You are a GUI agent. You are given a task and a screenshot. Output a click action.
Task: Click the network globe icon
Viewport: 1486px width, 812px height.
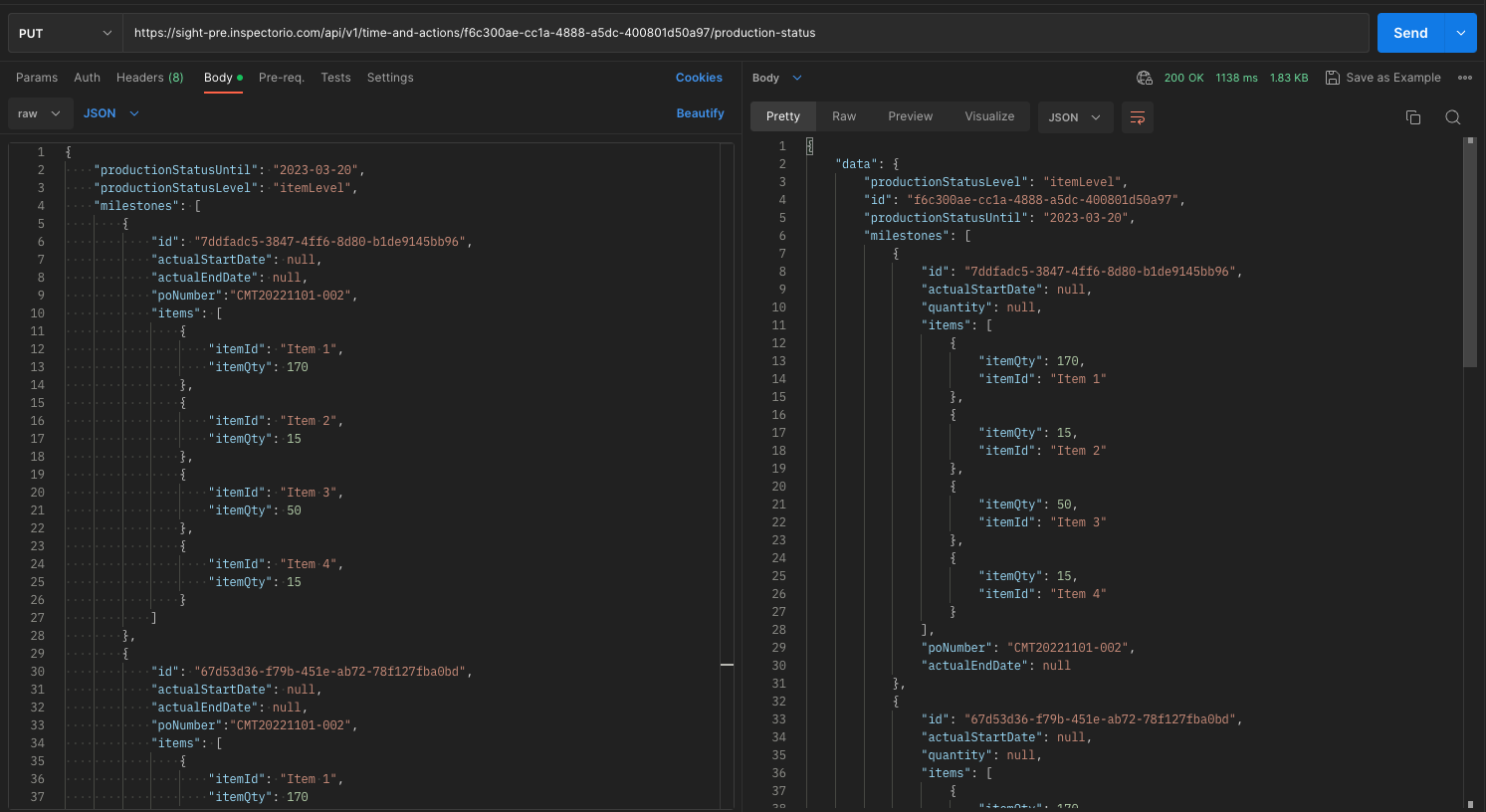pyautogui.click(x=1145, y=78)
